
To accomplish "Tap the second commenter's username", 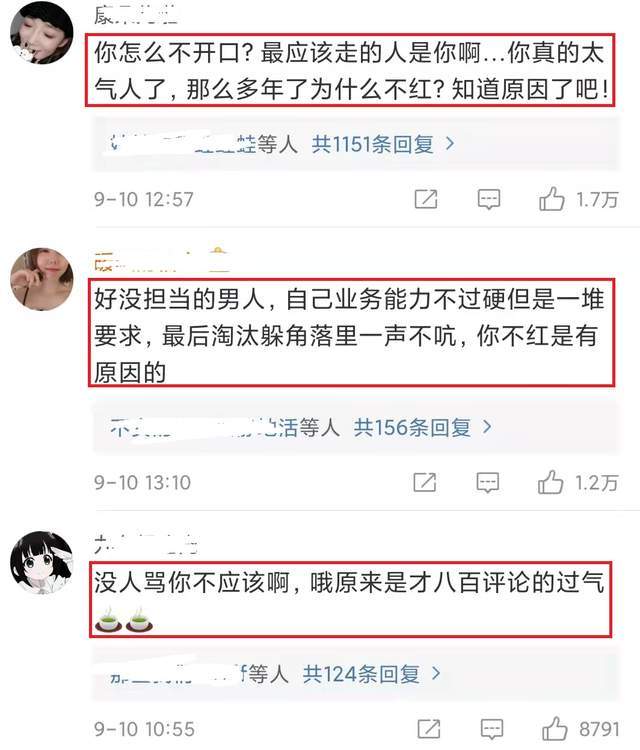I will 162,261.
